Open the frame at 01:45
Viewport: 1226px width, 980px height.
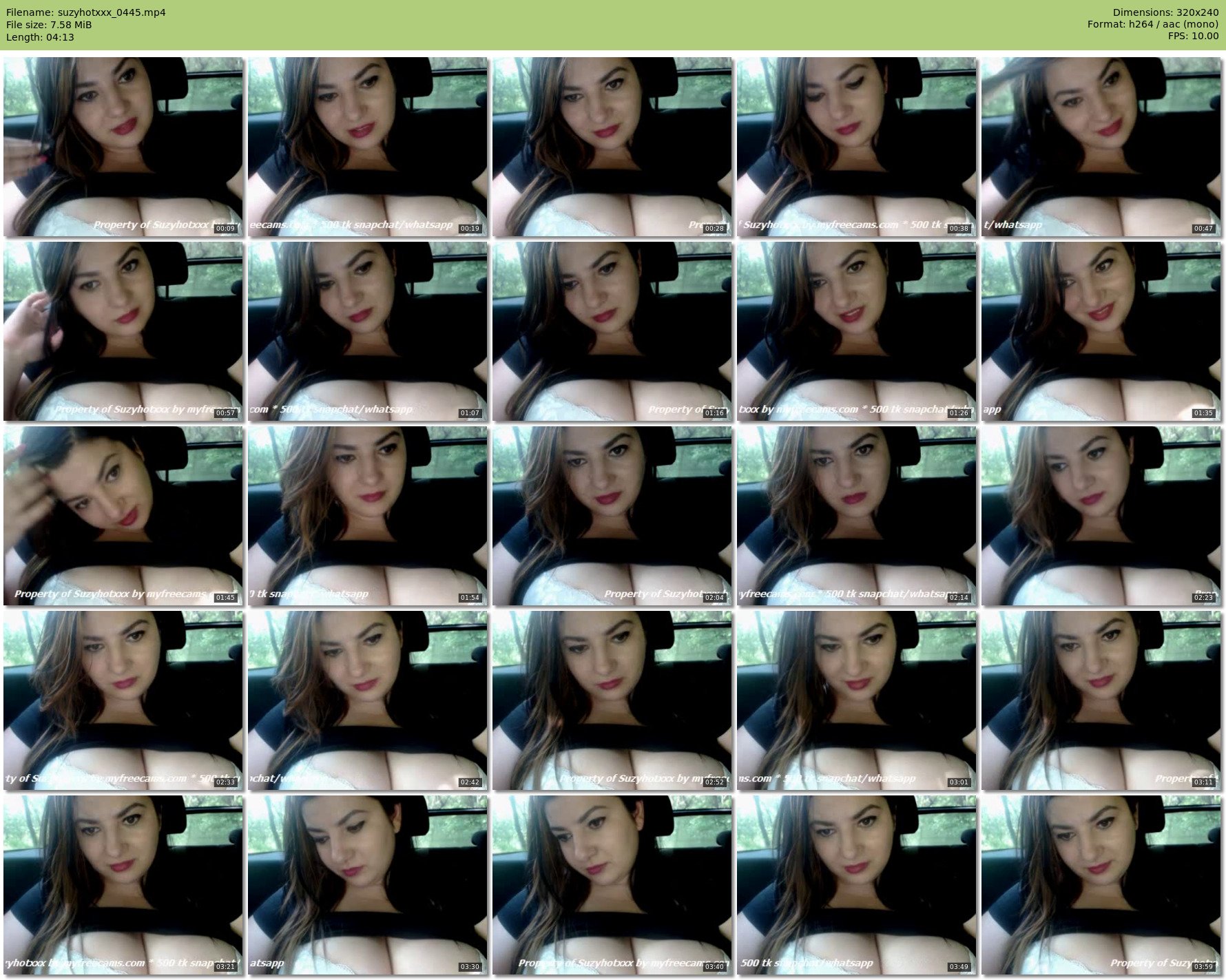(123, 516)
